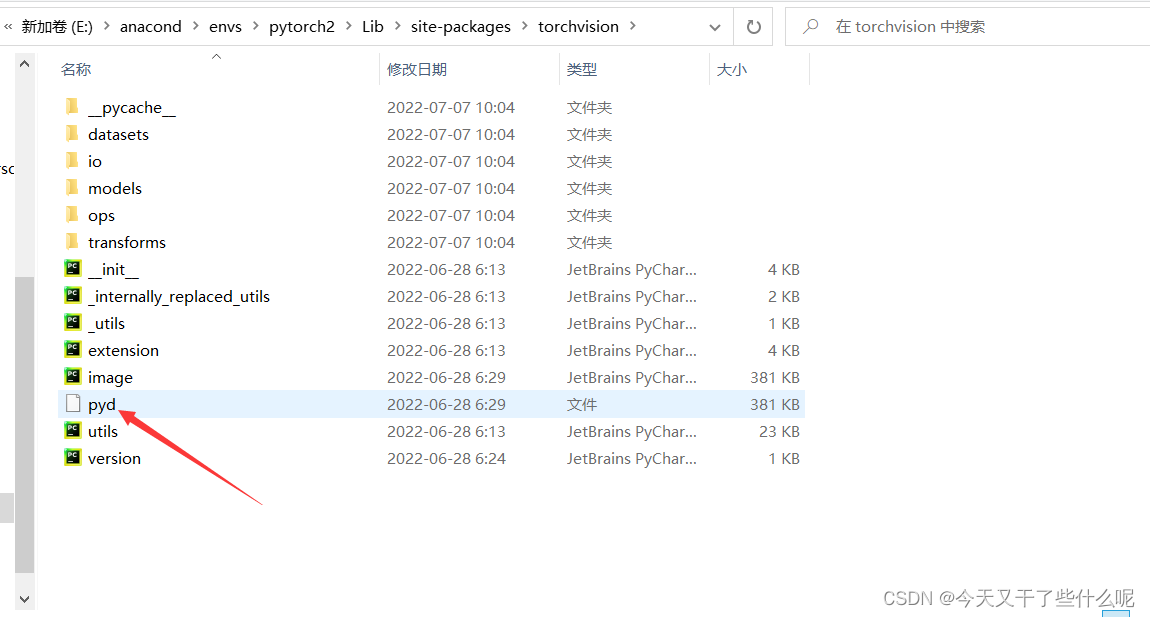Select the _internally_replaced_utils file name

[x=179, y=296]
